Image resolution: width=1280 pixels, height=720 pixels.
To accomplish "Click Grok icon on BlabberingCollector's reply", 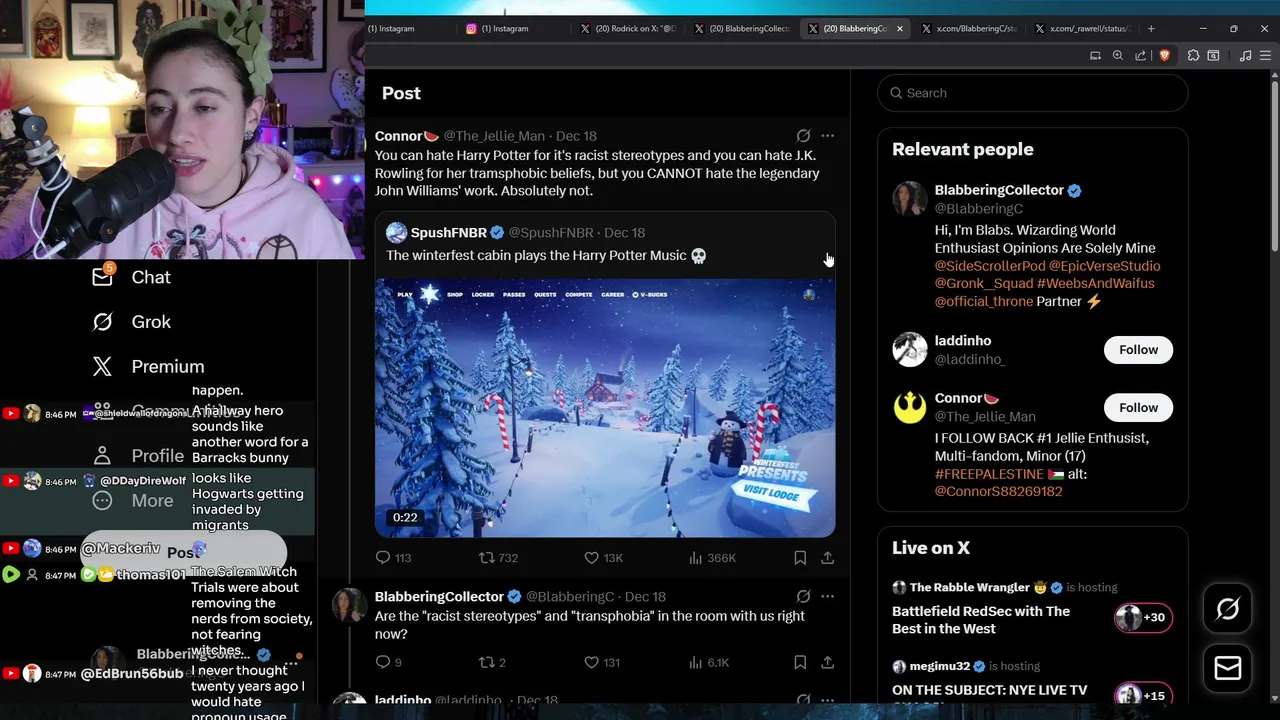I will tap(803, 597).
